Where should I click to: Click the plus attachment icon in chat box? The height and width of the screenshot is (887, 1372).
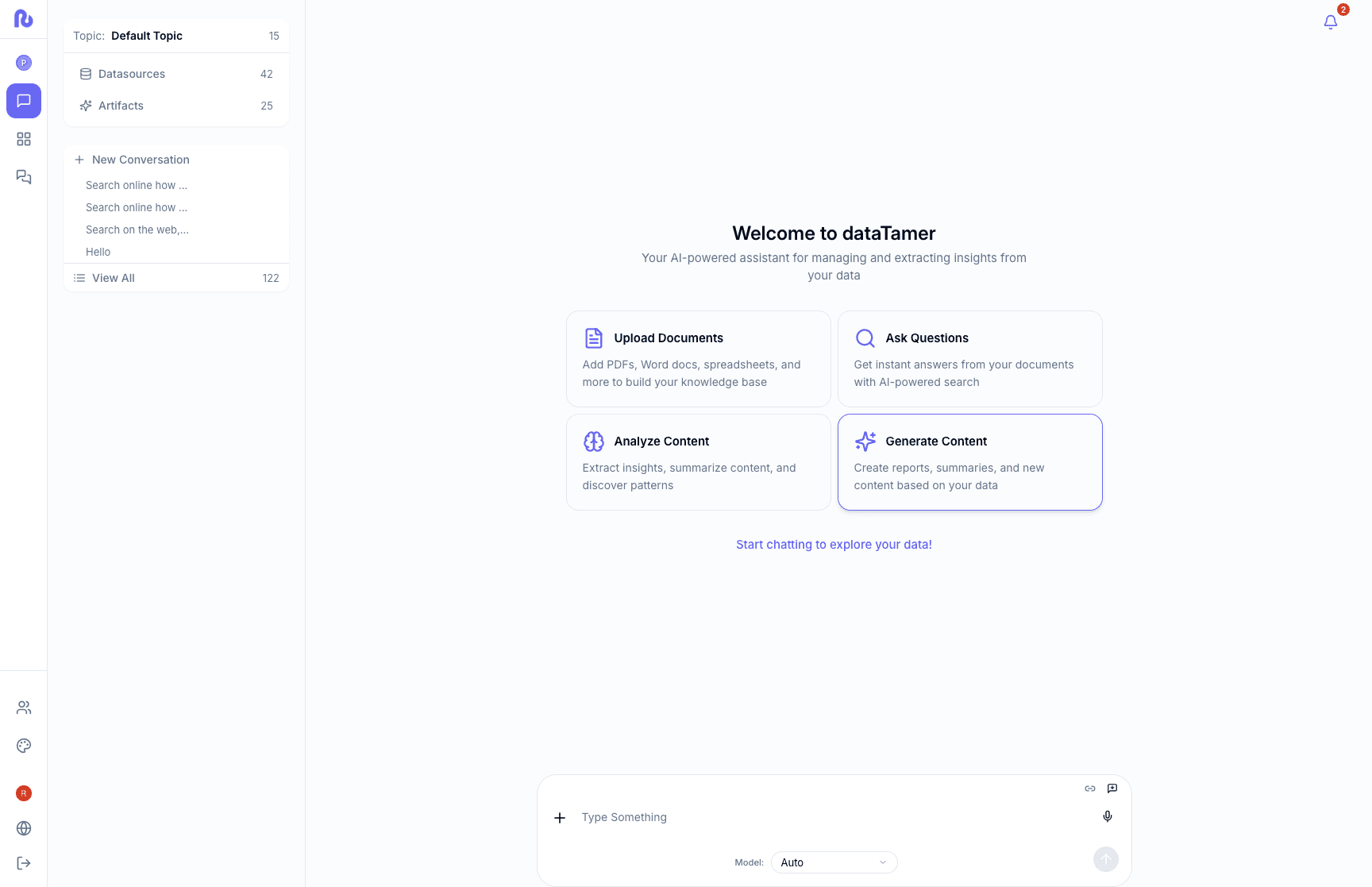tap(560, 818)
